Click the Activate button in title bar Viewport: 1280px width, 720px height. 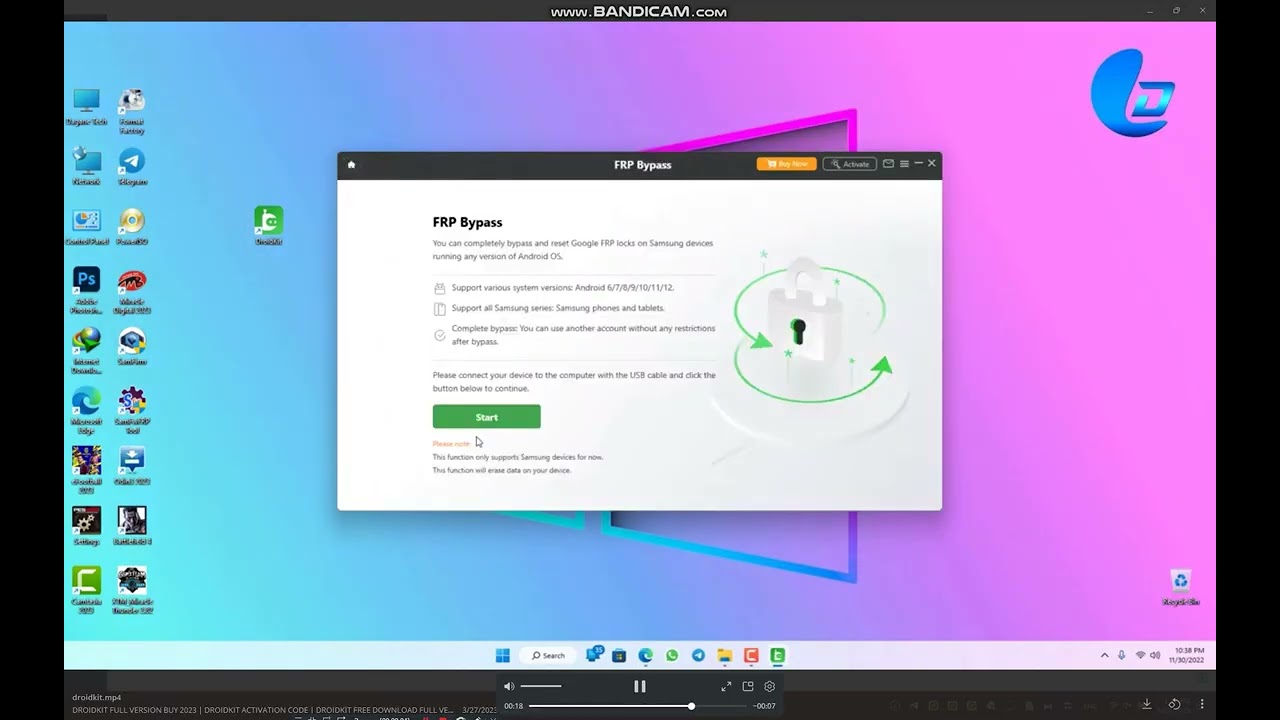coord(849,164)
